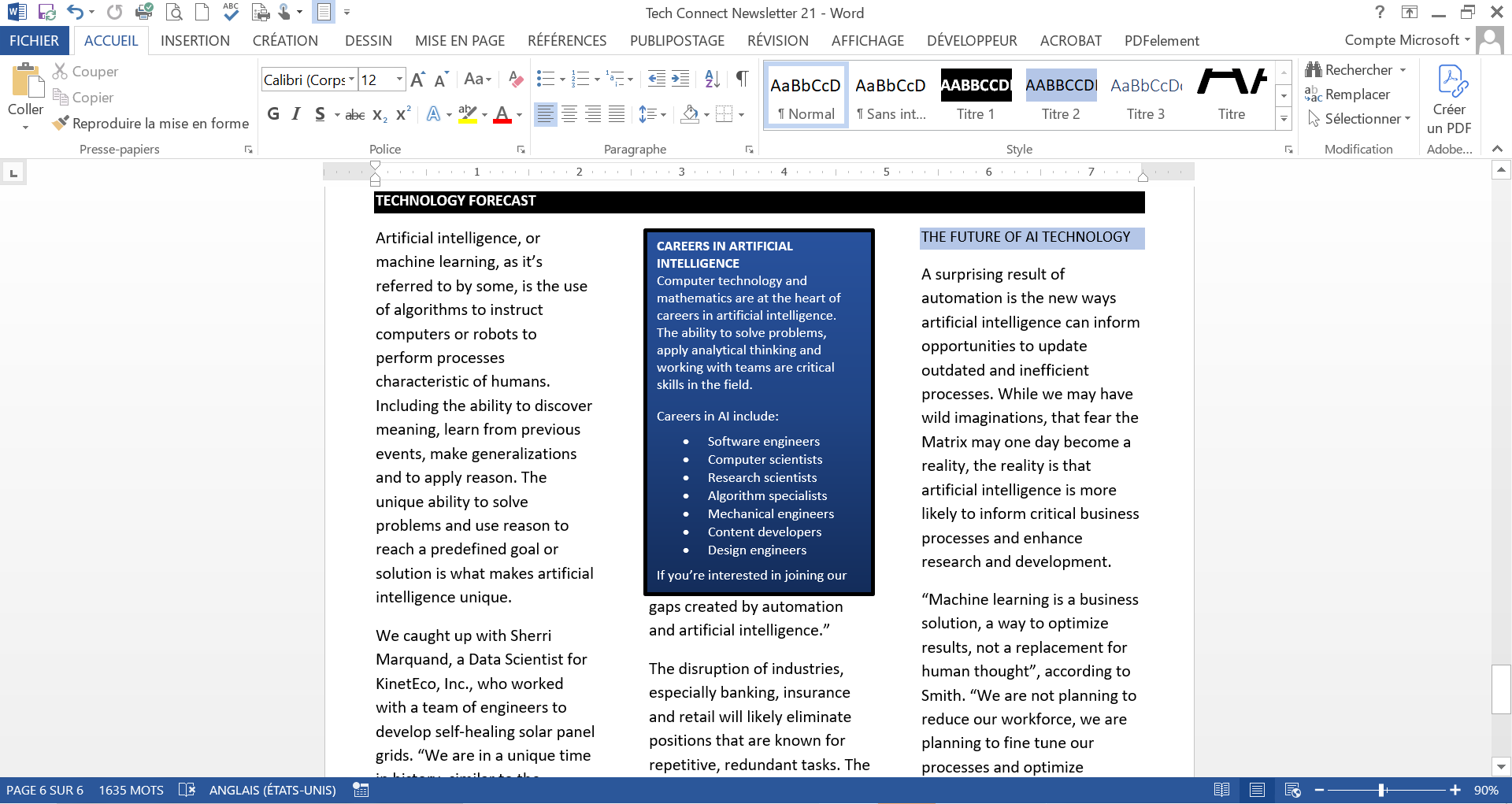This screenshot has width=1512, height=804.
Task: Apply the Normal style
Action: [806, 96]
